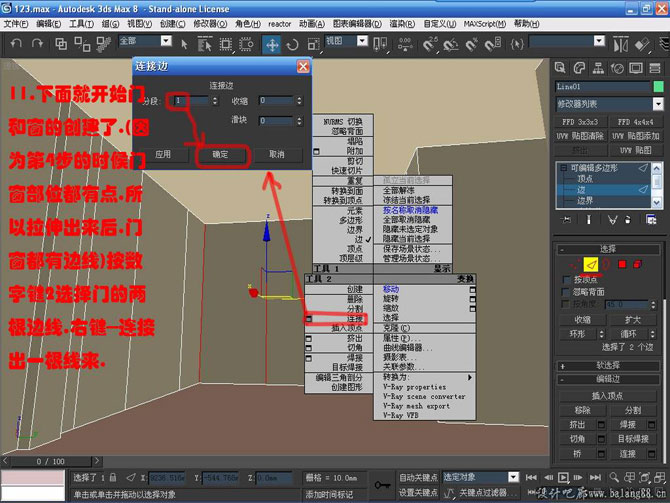Select Edge sub-object level icon
Image resolution: width=670 pixels, height=503 pixels.
(591, 265)
